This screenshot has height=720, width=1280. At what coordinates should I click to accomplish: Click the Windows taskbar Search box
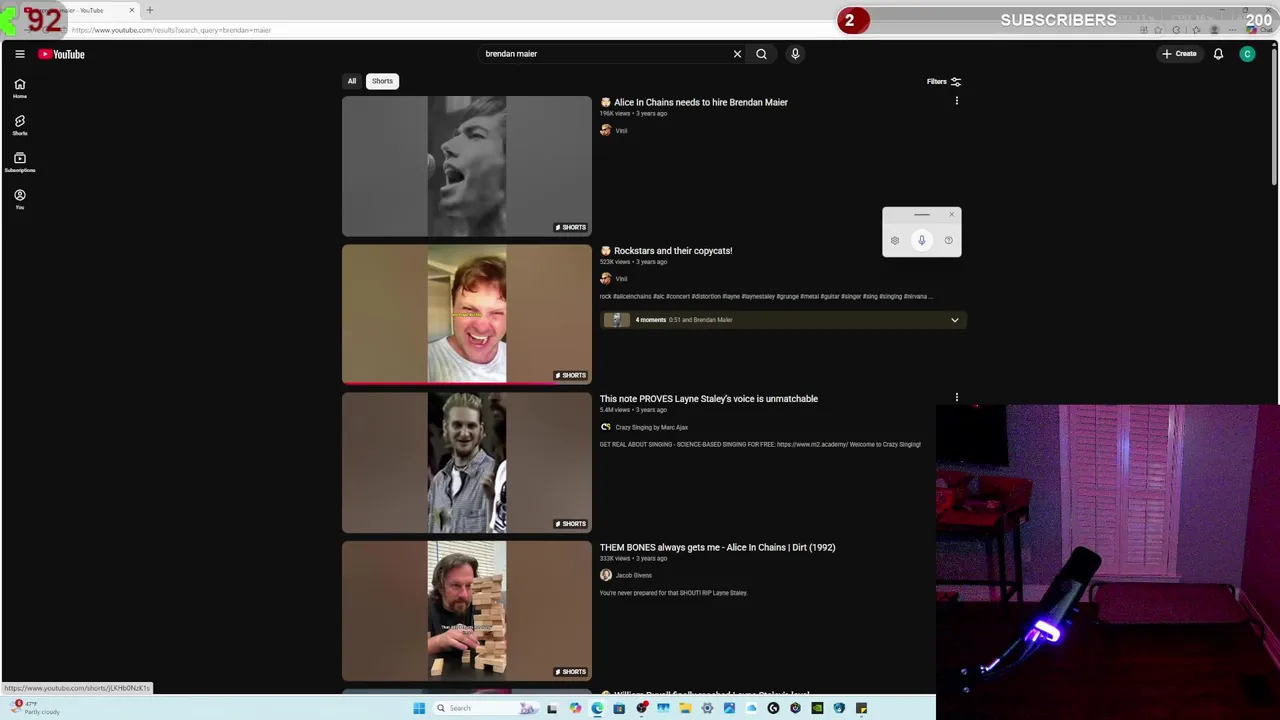click(x=486, y=708)
